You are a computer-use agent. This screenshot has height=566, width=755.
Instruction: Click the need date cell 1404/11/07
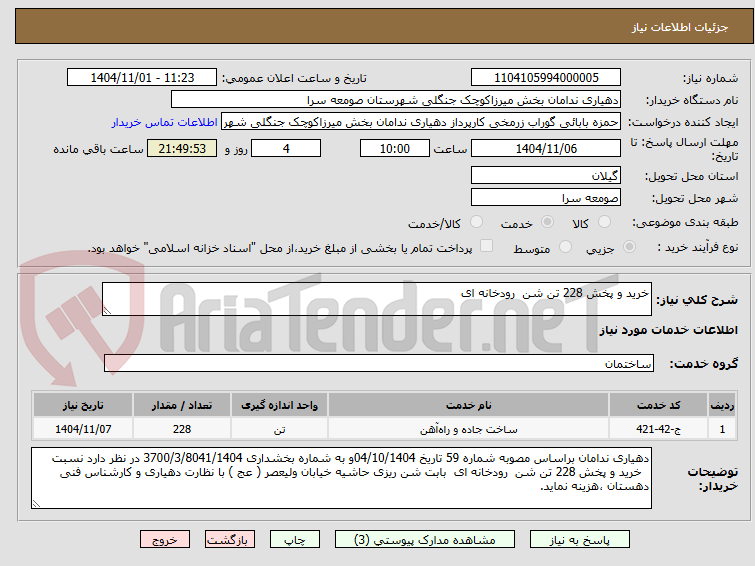(x=83, y=429)
